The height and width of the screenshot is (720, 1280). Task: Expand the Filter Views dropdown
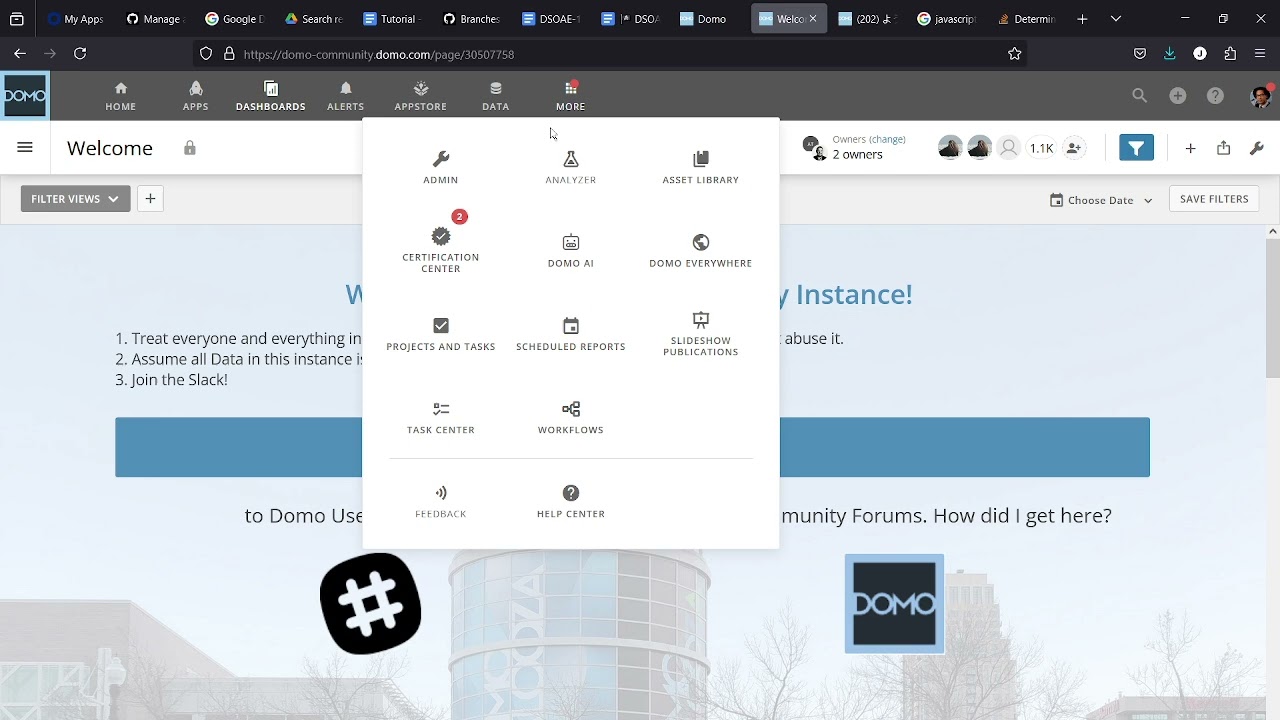[75, 199]
